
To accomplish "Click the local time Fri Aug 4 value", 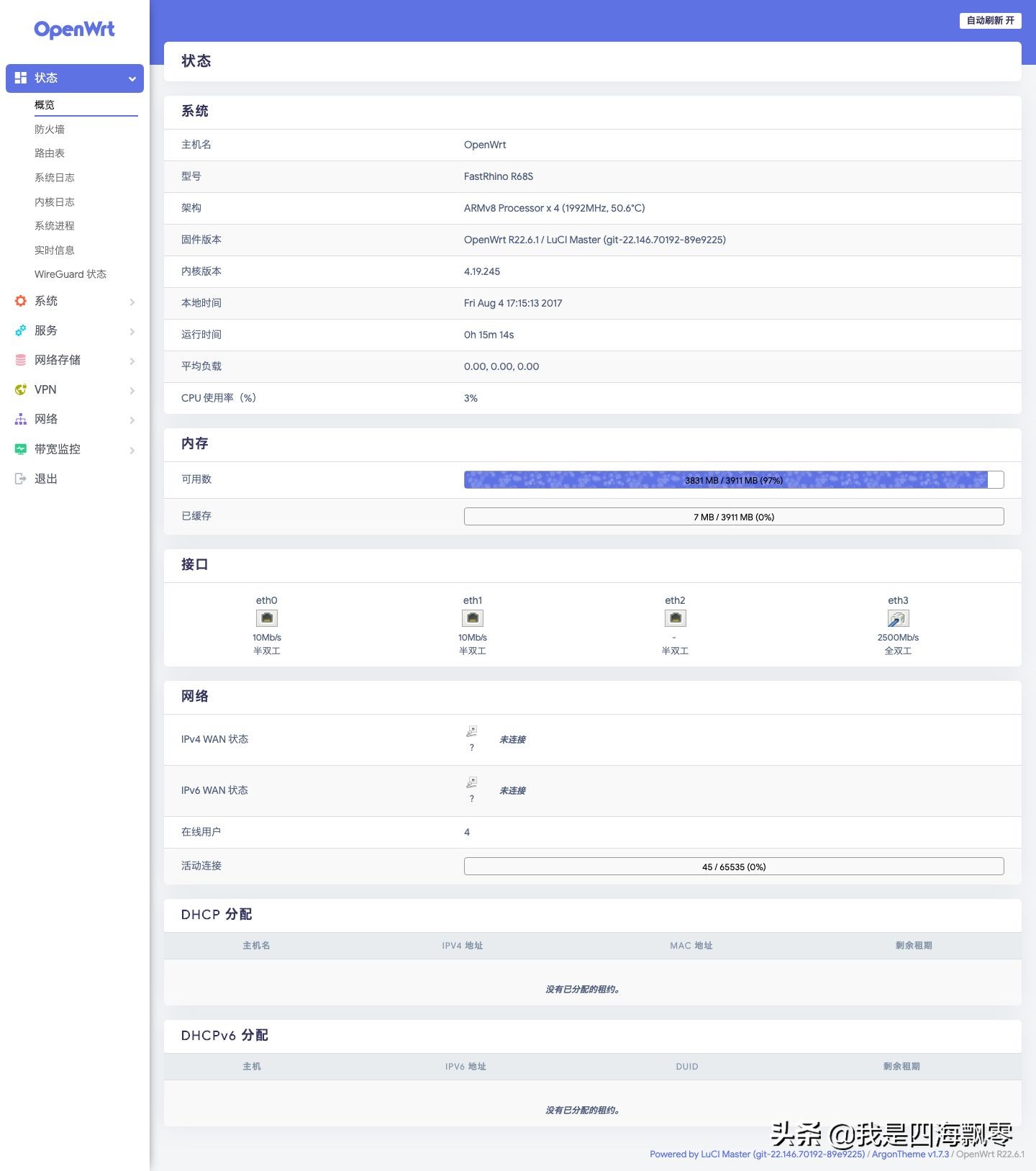I will coord(513,303).
